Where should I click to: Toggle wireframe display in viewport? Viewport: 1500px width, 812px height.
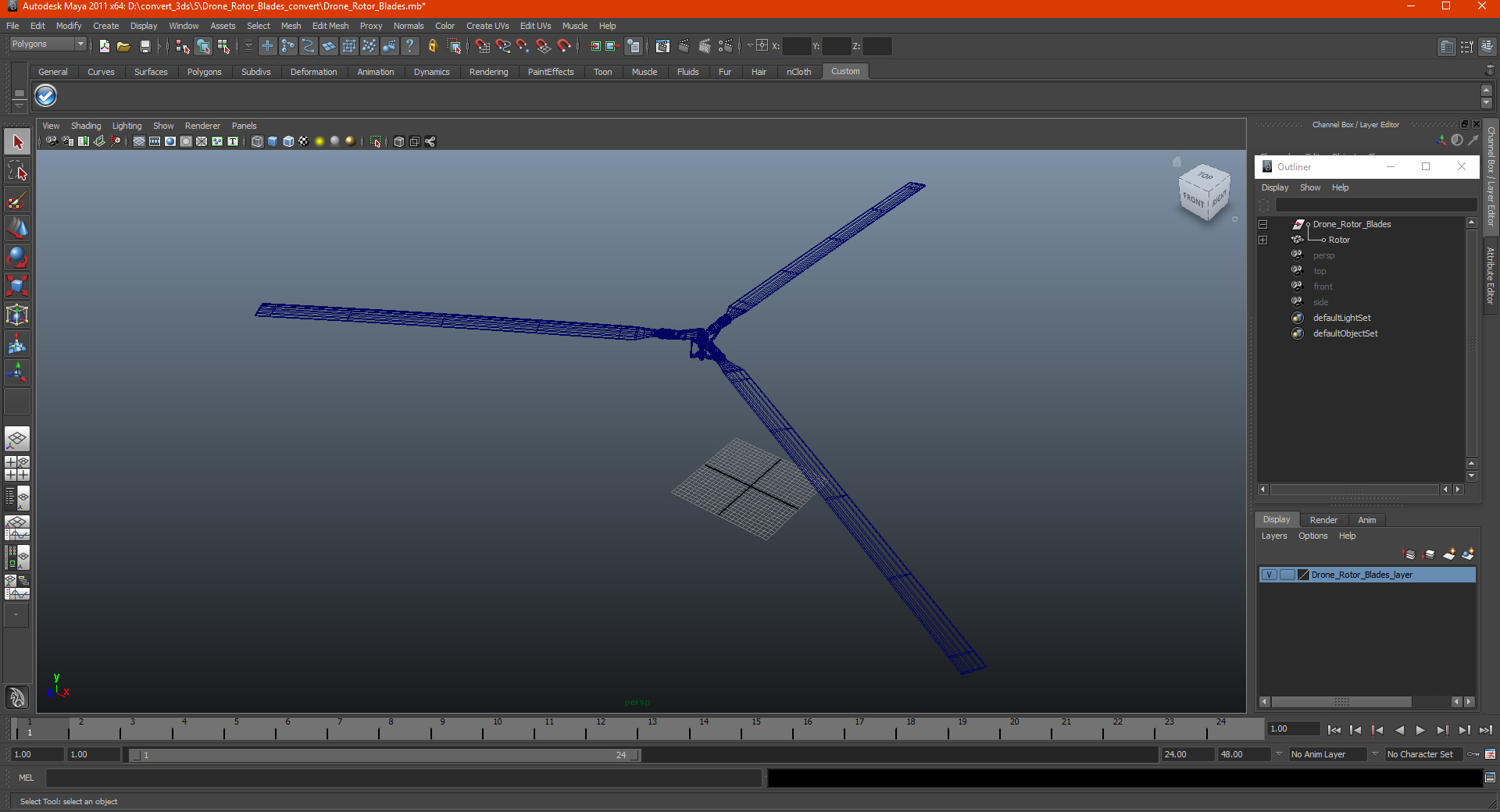pos(257,141)
